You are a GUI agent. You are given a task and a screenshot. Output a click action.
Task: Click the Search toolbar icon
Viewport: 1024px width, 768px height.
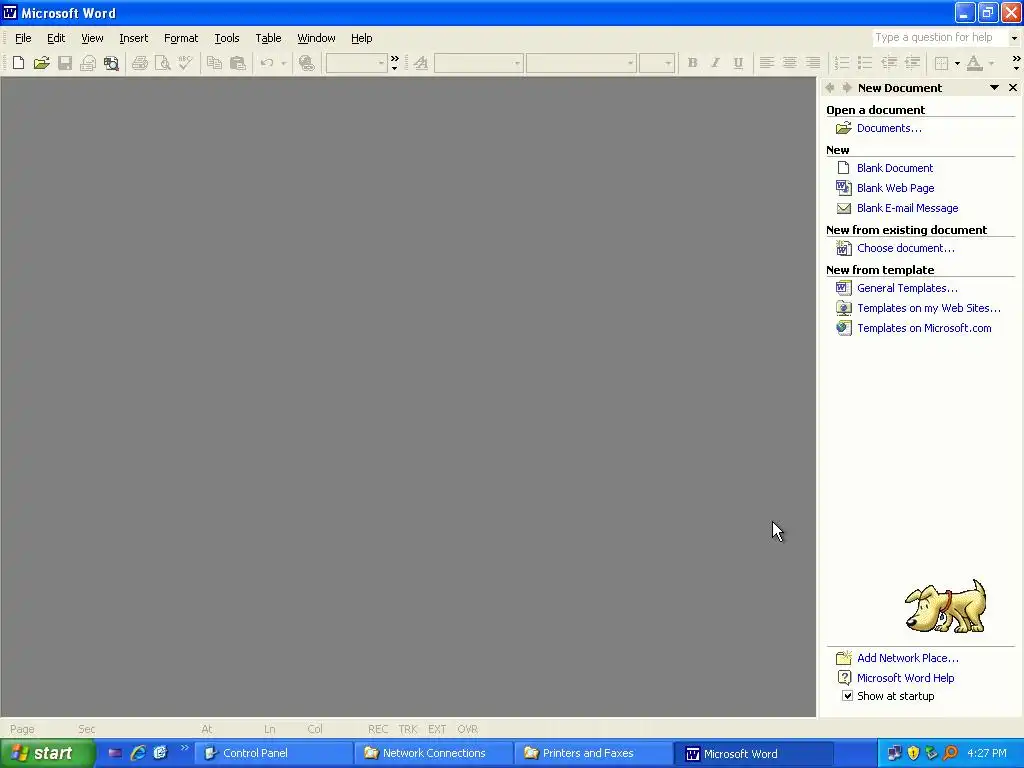coord(112,63)
